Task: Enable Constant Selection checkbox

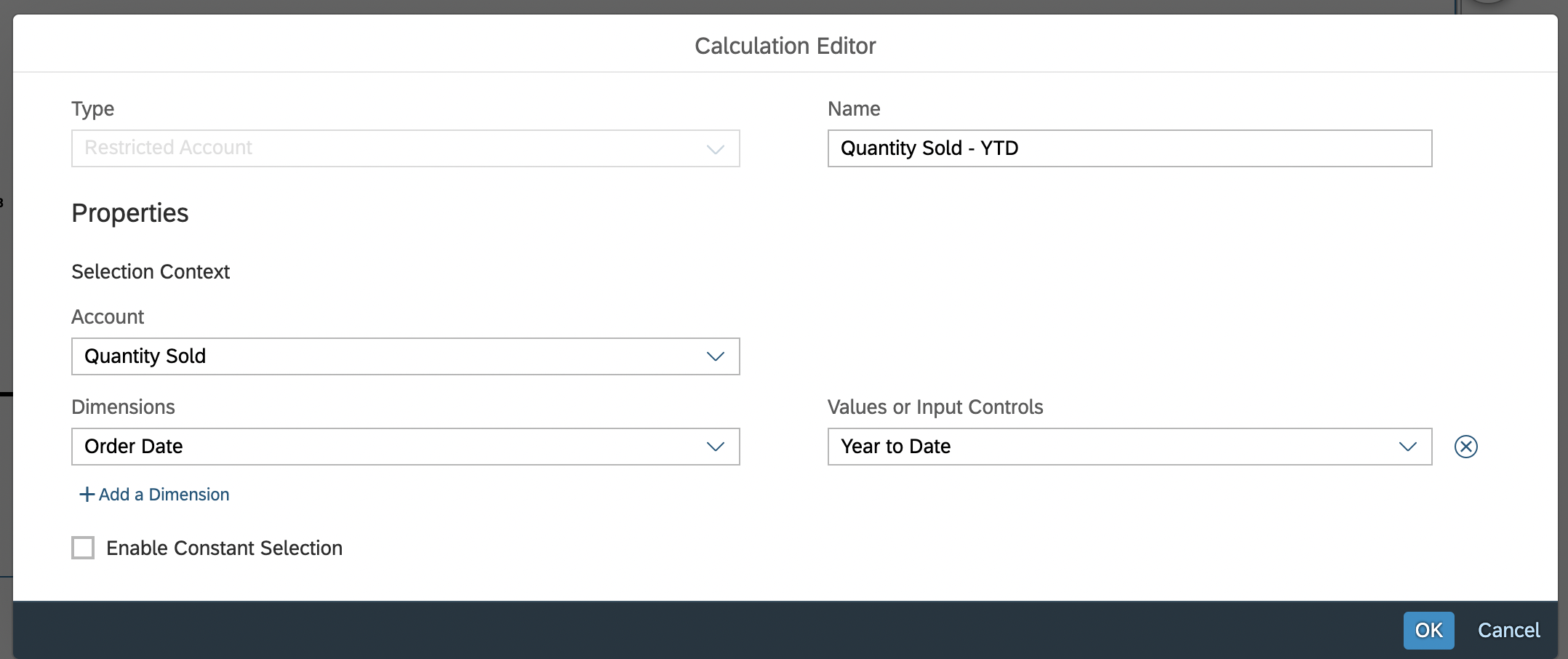Action: coord(83,548)
